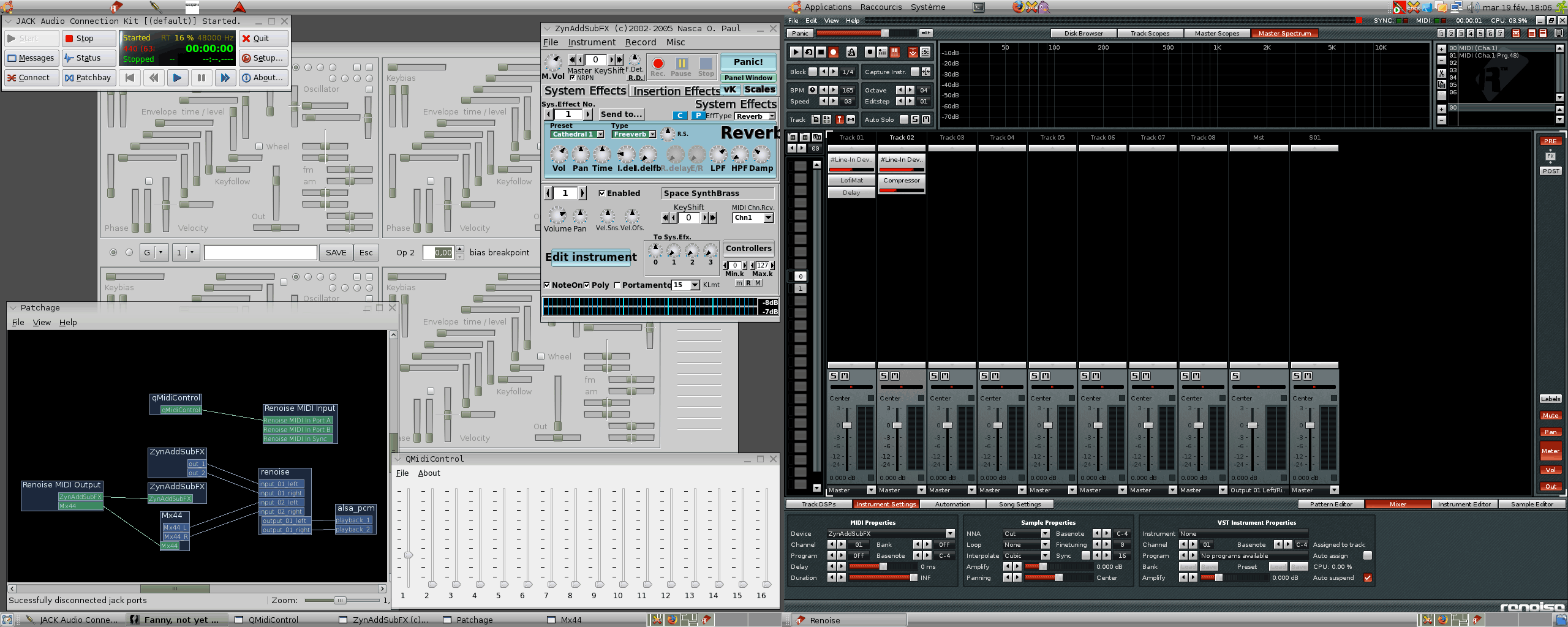The width and height of the screenshot is (1568, 627).
Task: Click the red follow-player arrow icon
Action: 913,52
